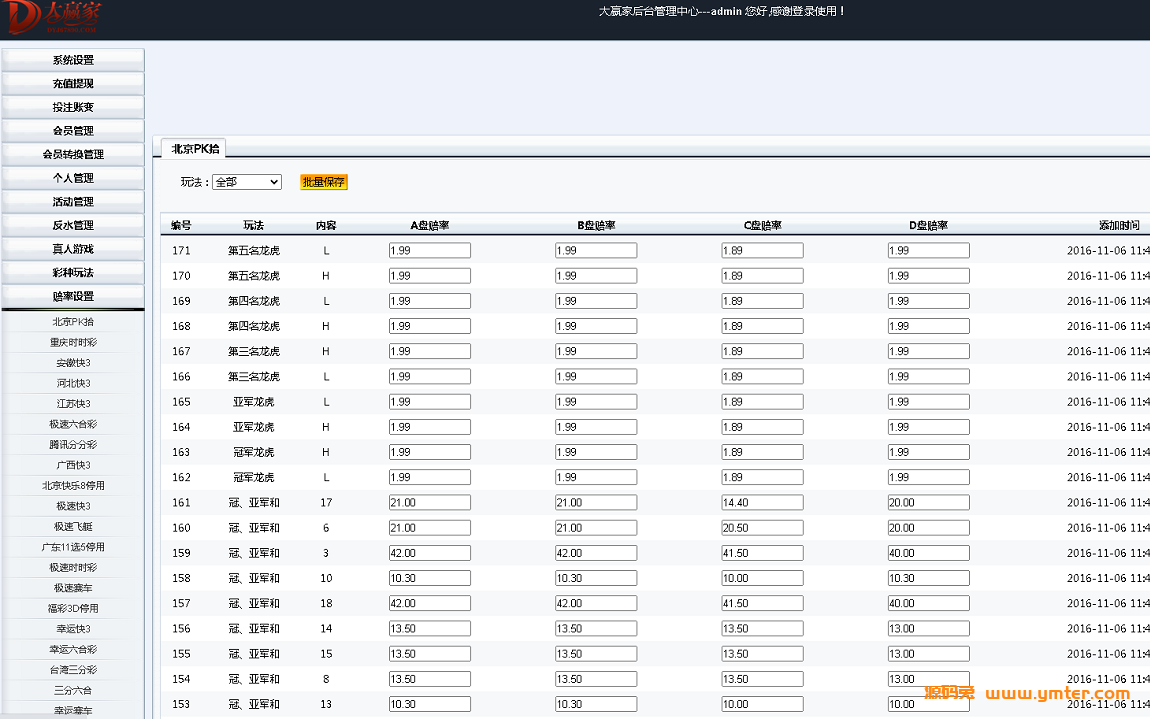This screenshot has width=1150, height=719.
Task: Edit B盘赔率 field for row 155
Action: [x=596, y=654]
